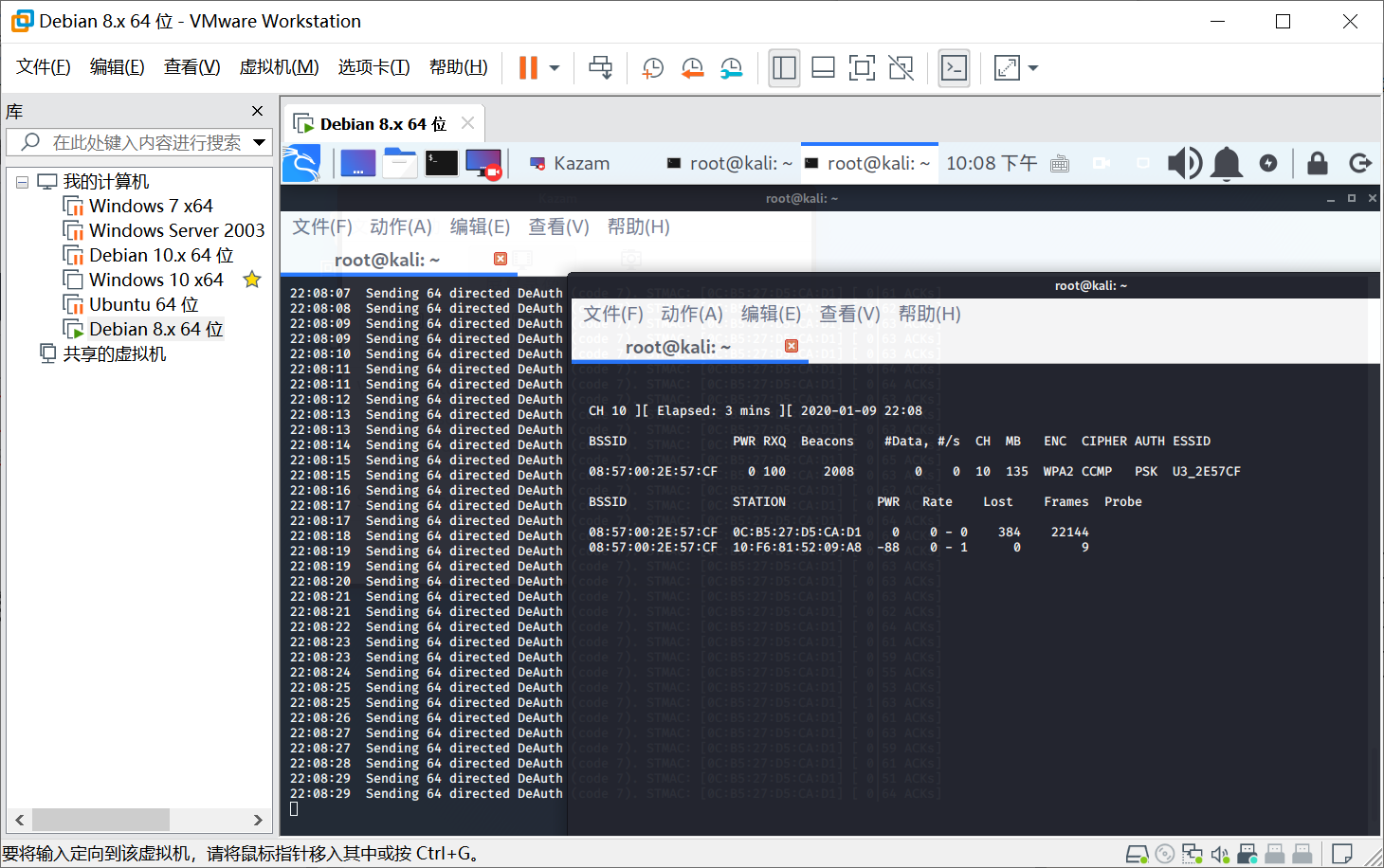The width and height of the screenshot is (1384, 868).
Task: Select Debian 8.x 64 位 in the library tree
Action: [x=156, y=329]
